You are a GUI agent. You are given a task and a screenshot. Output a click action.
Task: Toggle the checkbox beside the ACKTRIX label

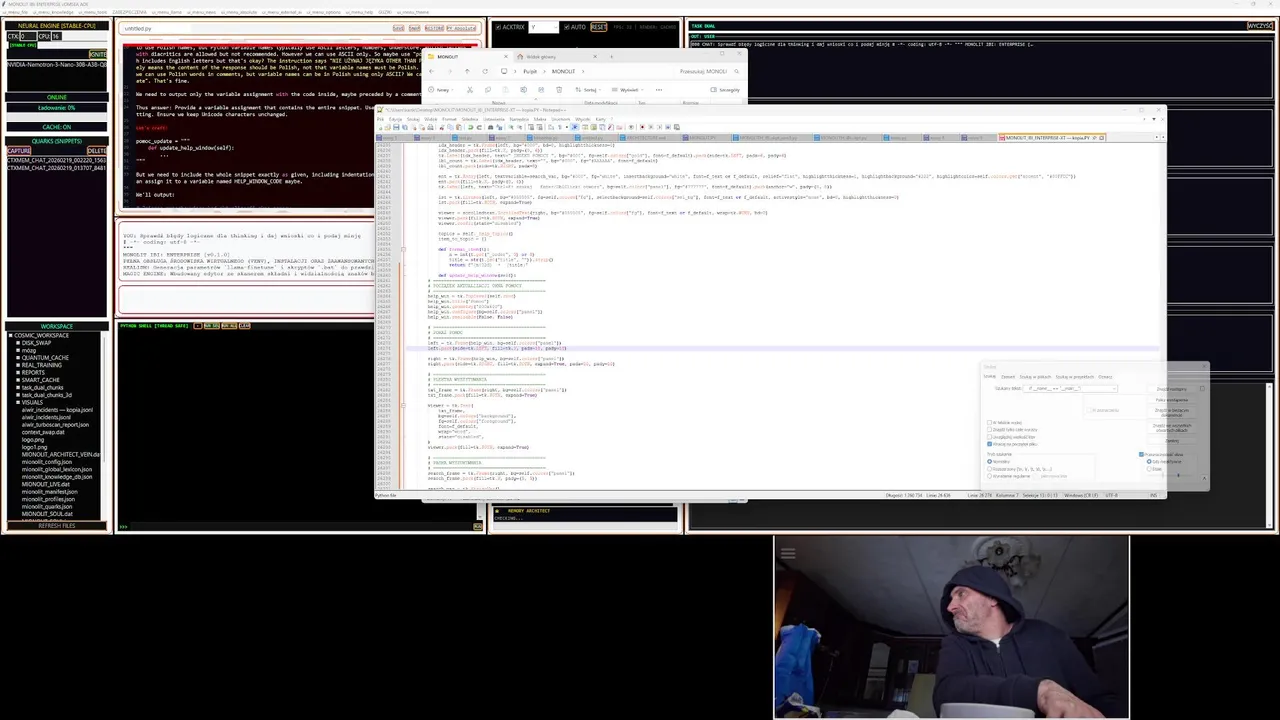pos(498,27)
